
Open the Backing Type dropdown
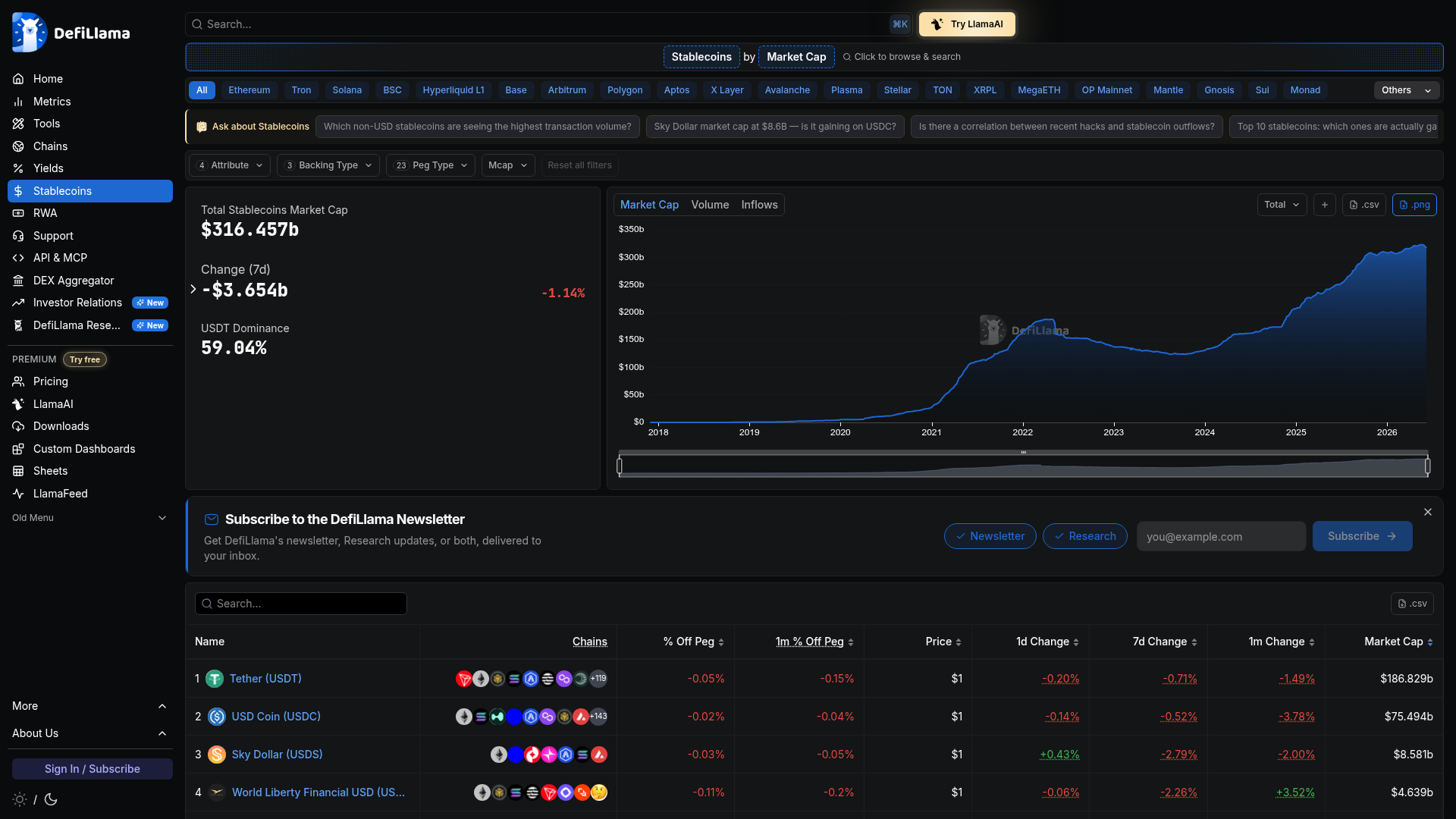[328, 165]
